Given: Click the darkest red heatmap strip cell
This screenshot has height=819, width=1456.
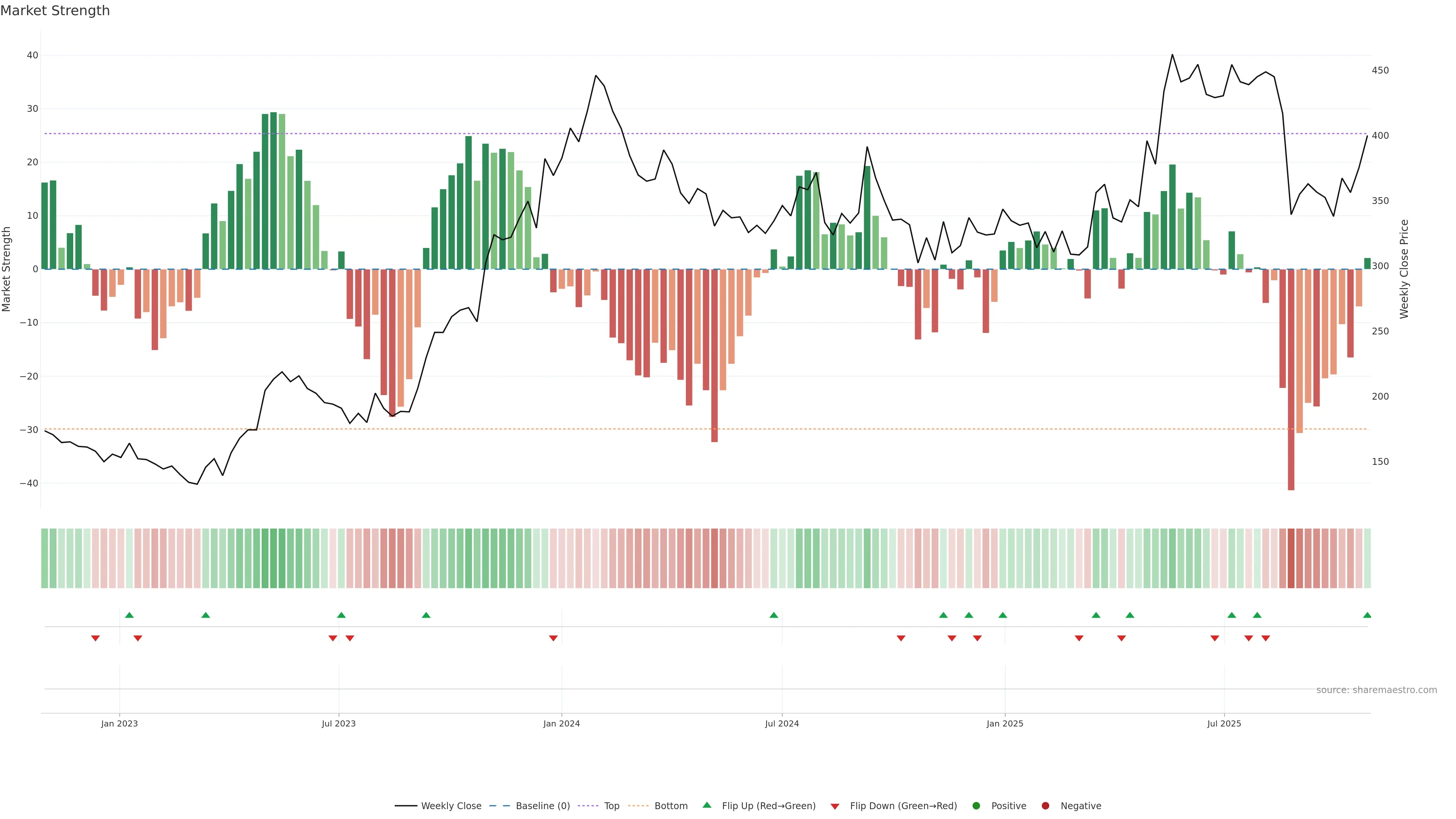Looking at the screenshot, I should point(1291,559).
